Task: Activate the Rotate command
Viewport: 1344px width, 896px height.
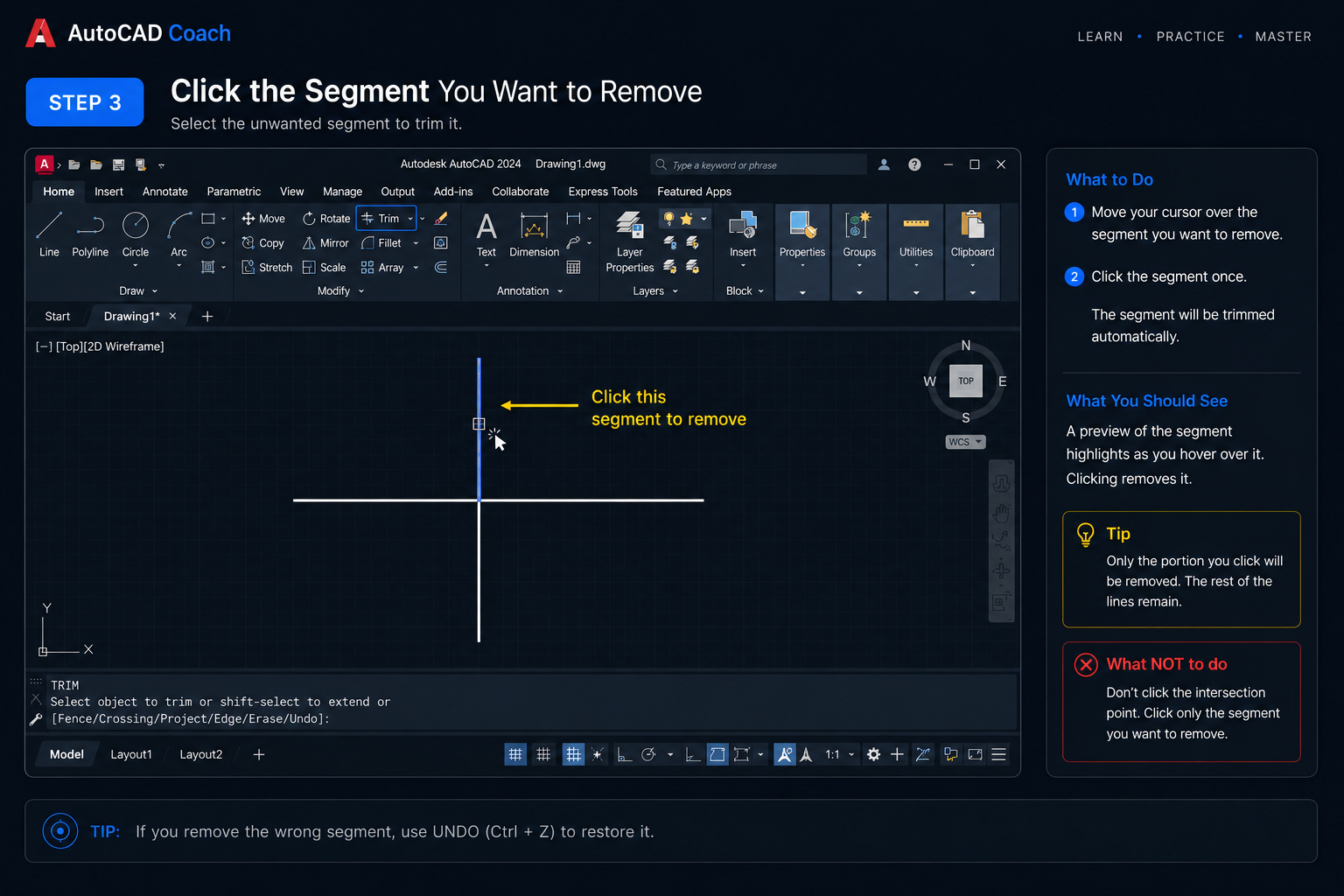Action: (326, 219)
